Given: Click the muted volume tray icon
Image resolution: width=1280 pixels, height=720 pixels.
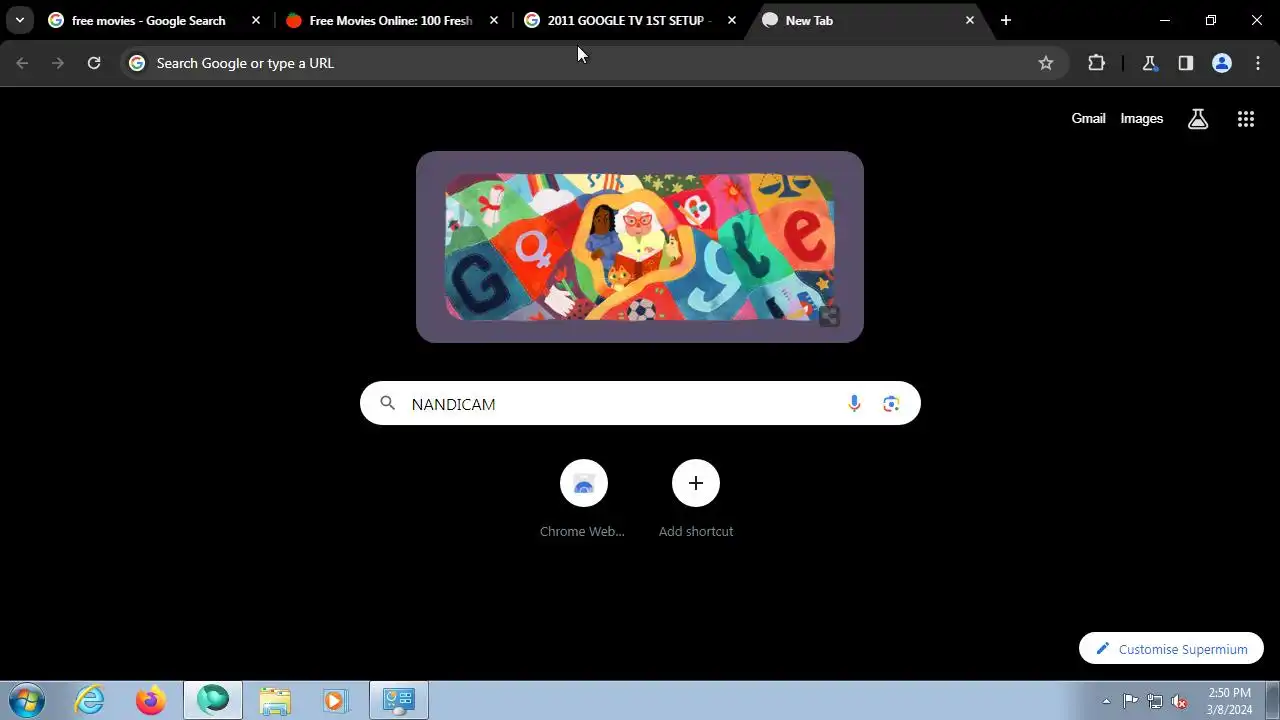Looking at the screenshot, I should (x=1180, y=701).
